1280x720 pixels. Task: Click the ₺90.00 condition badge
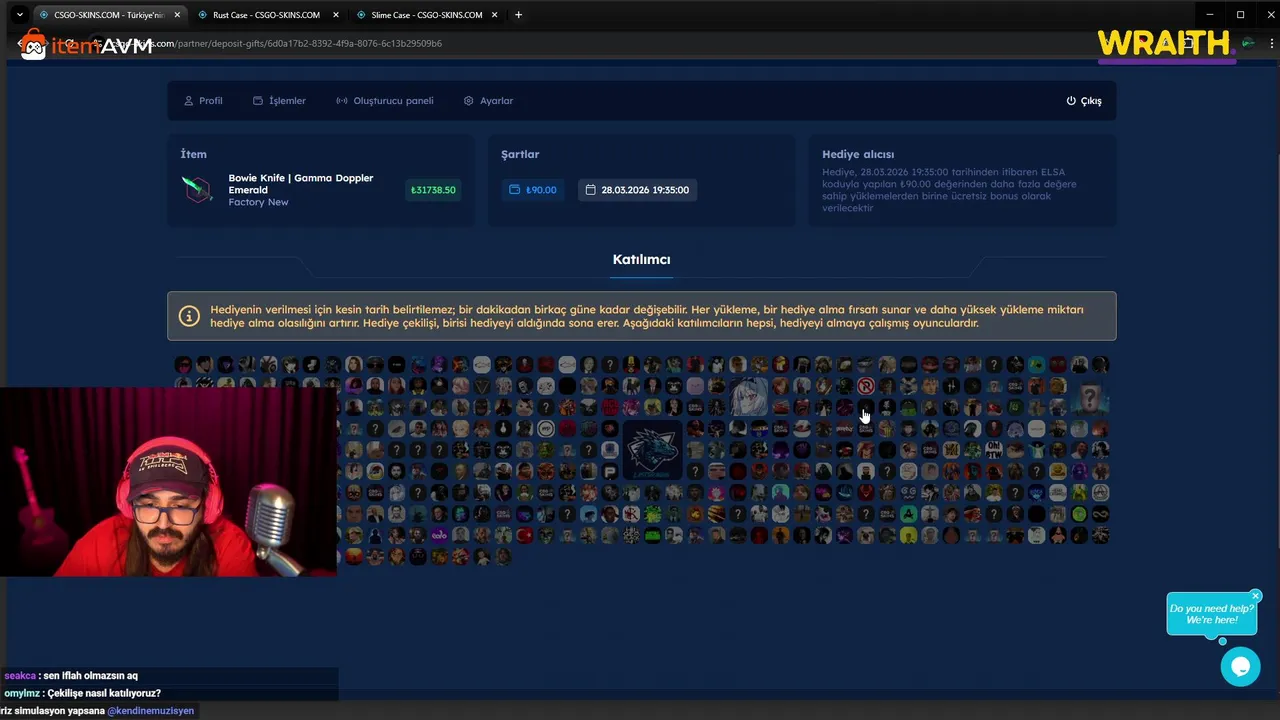click(533, 190)
